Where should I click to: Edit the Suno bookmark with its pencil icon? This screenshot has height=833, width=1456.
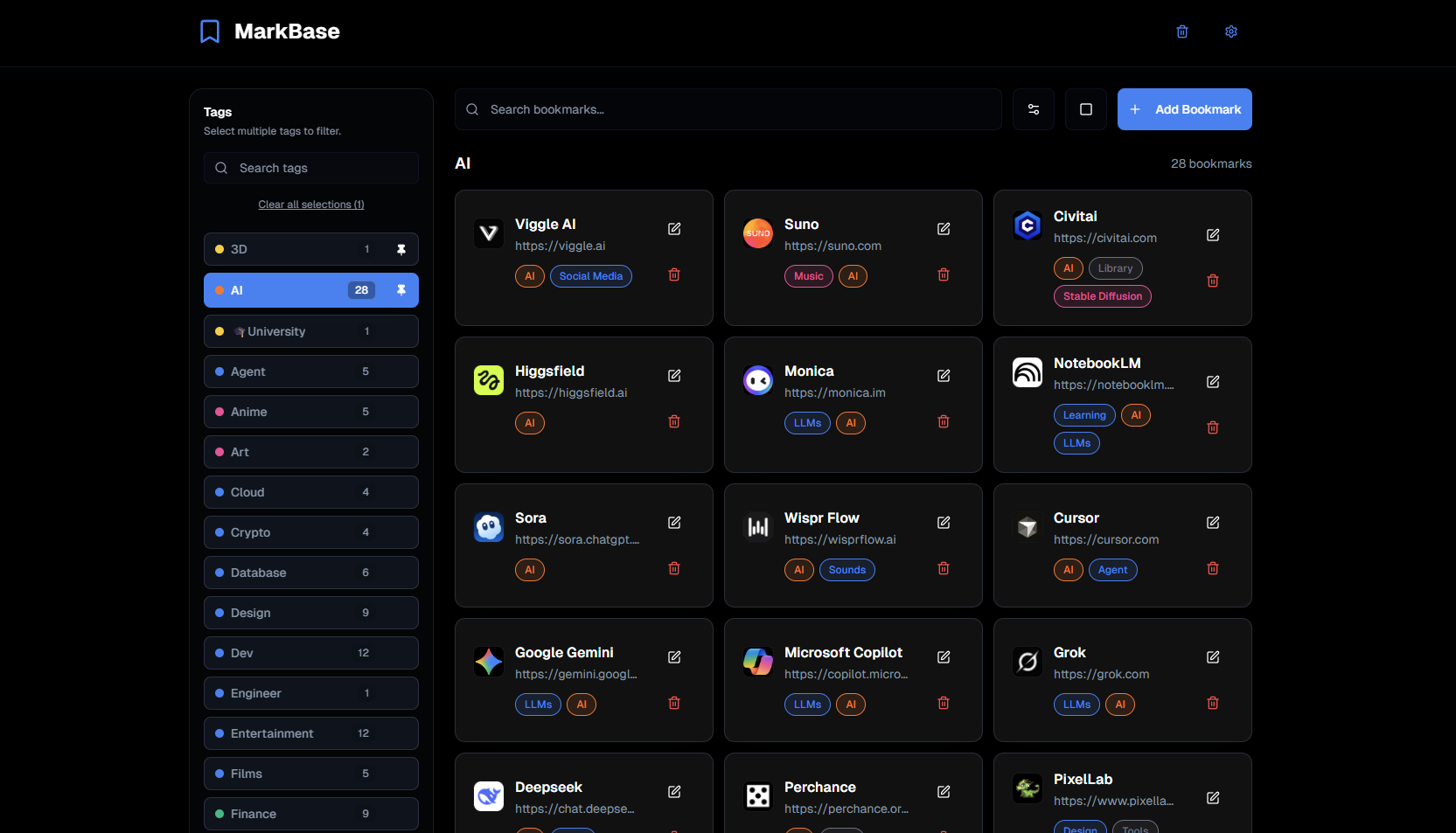[x=944, y=228]
